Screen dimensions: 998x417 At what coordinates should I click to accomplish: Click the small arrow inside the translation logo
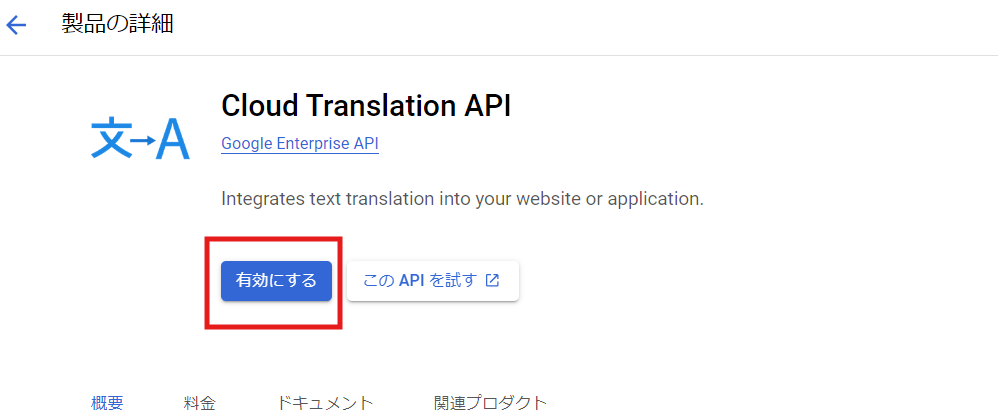pyautogui.click(x=142, y=141)
